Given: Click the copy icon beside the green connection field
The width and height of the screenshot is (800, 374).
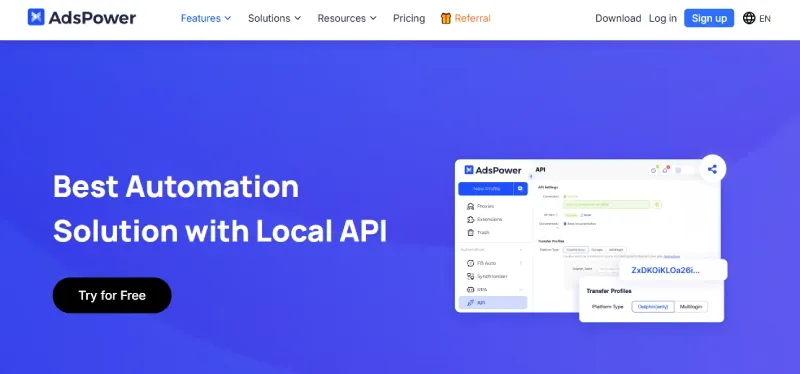Looking at the screenshot, I should (657, 205).
